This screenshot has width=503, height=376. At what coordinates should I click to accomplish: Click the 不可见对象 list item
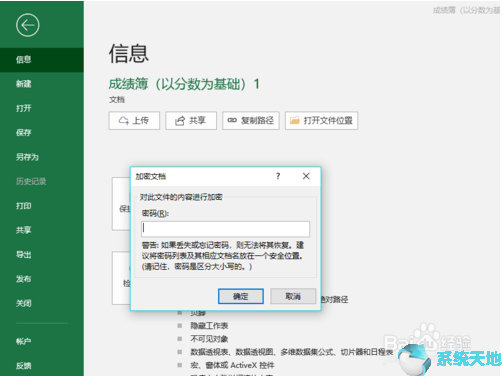coord(209,339)
